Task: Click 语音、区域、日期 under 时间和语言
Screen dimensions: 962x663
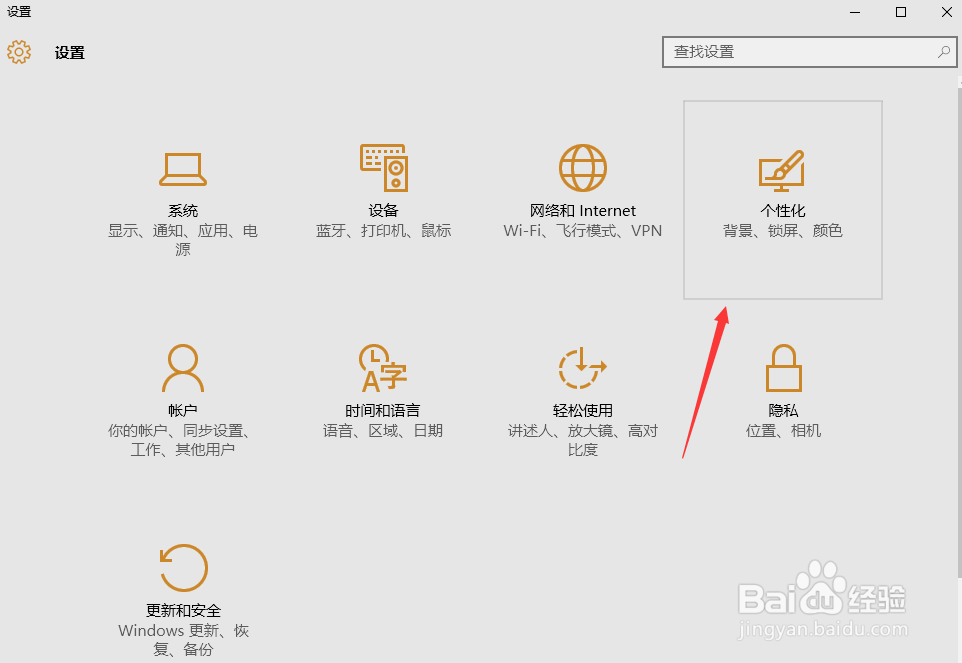Action: point(382,430)
